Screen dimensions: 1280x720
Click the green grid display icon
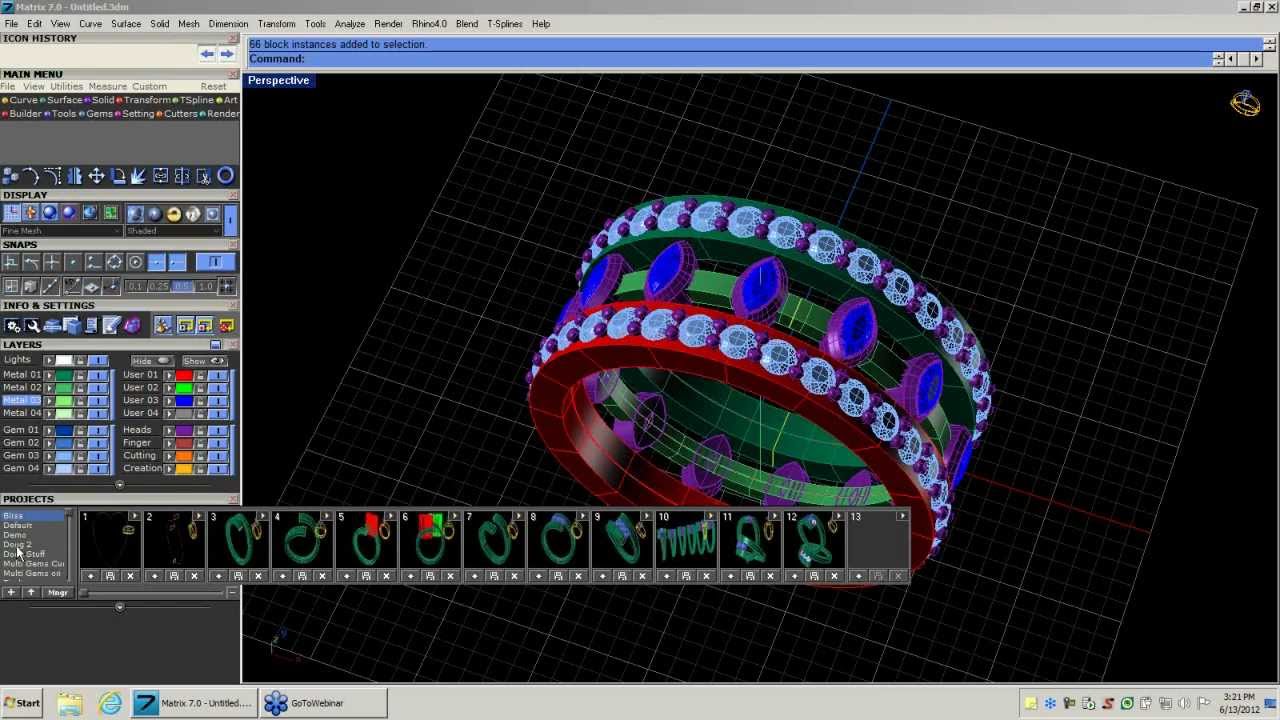pyautogui.click(x=110, y=213)
